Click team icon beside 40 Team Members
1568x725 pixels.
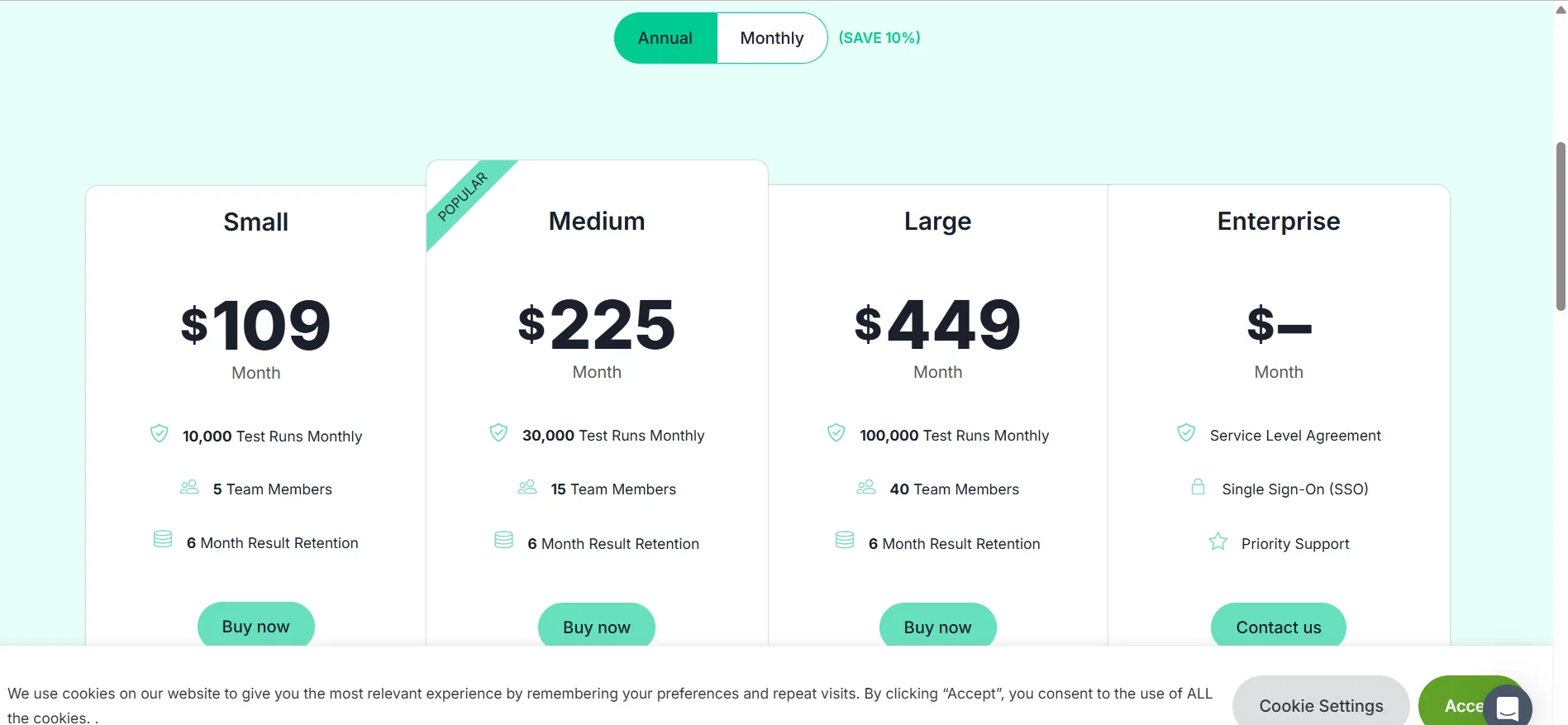tap(865, 488)
